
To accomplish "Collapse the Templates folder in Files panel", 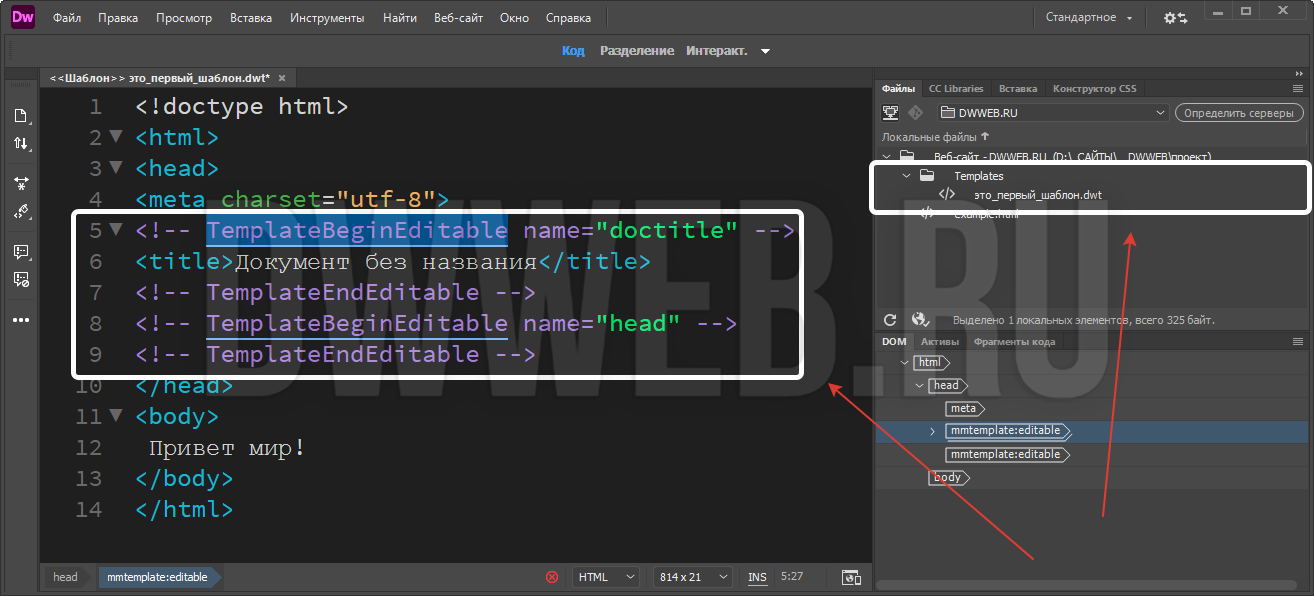I will [907, 176].
